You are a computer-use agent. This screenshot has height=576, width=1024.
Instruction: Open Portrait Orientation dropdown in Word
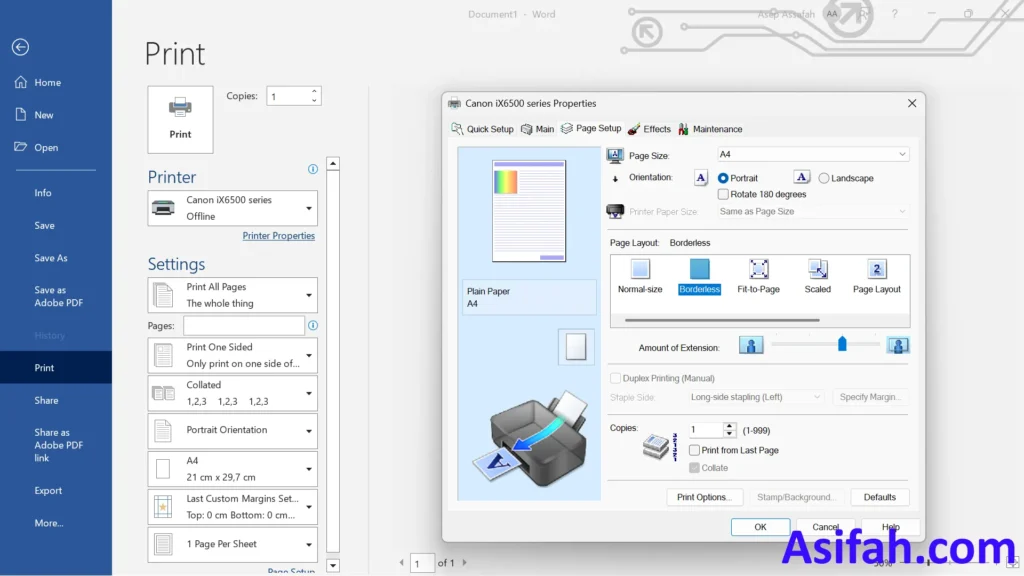point(232,430)
